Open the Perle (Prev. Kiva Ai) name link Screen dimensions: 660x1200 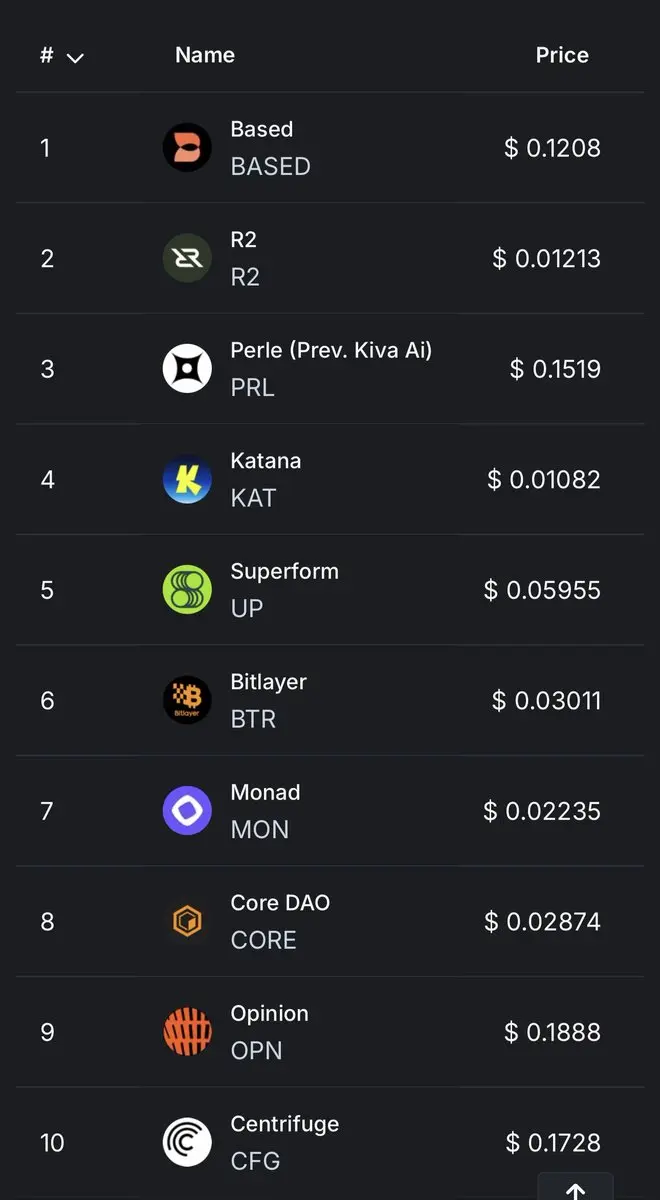click(331, 351)
